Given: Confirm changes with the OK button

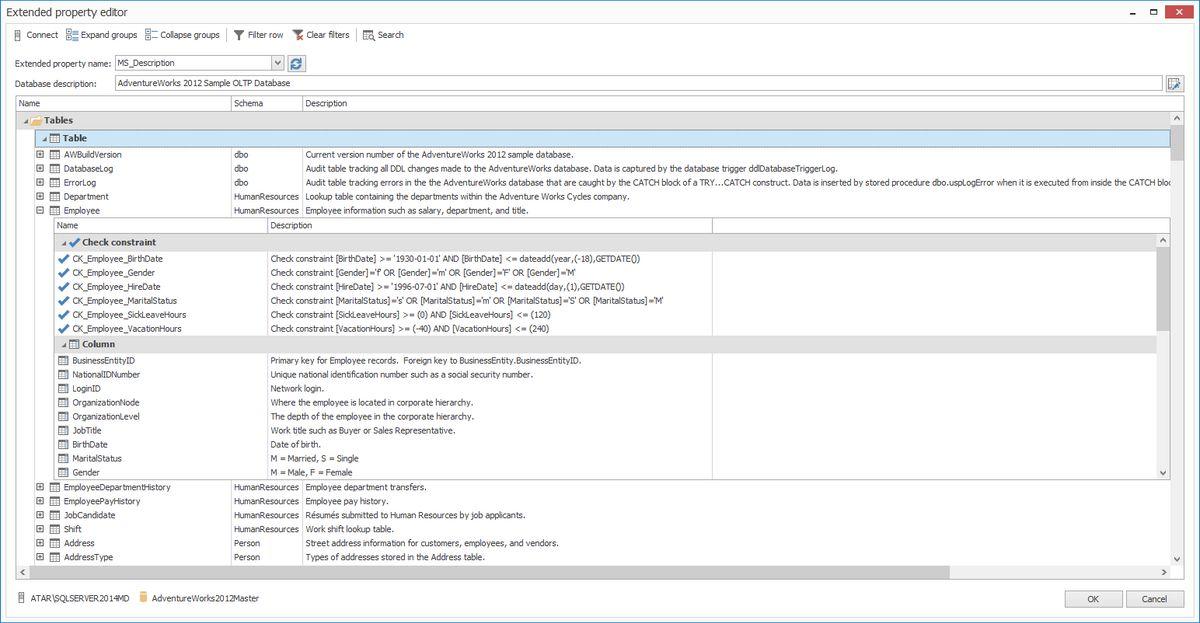Looking at the screenshot, I should click(x=1092, y=599).
